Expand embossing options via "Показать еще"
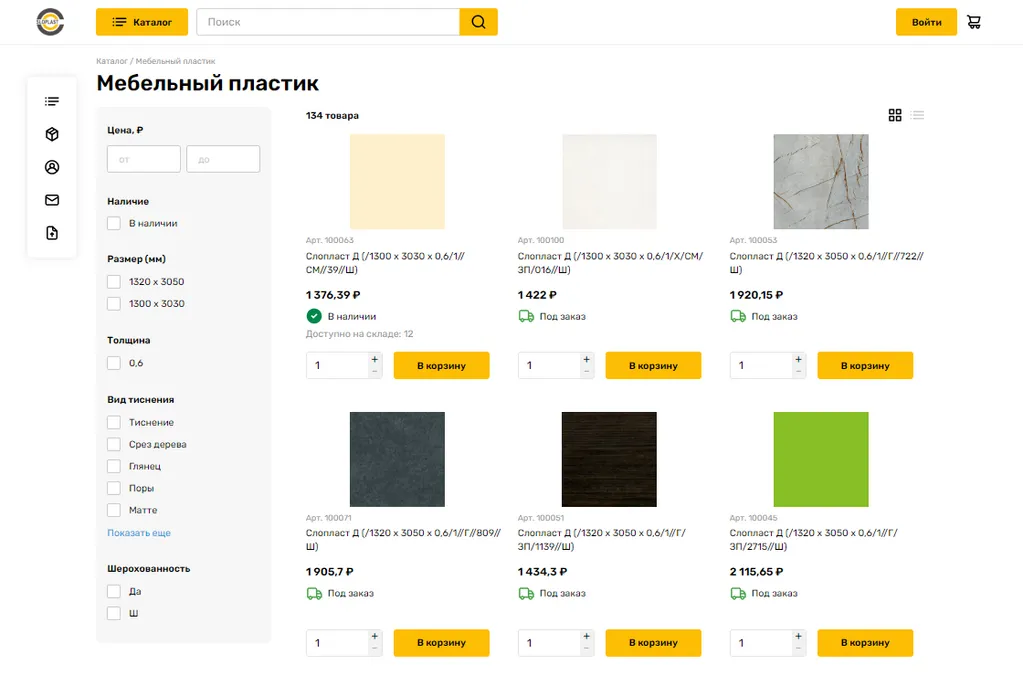Screen dimensions: 1023x675 pyautogui.click(x=139, y=533)
